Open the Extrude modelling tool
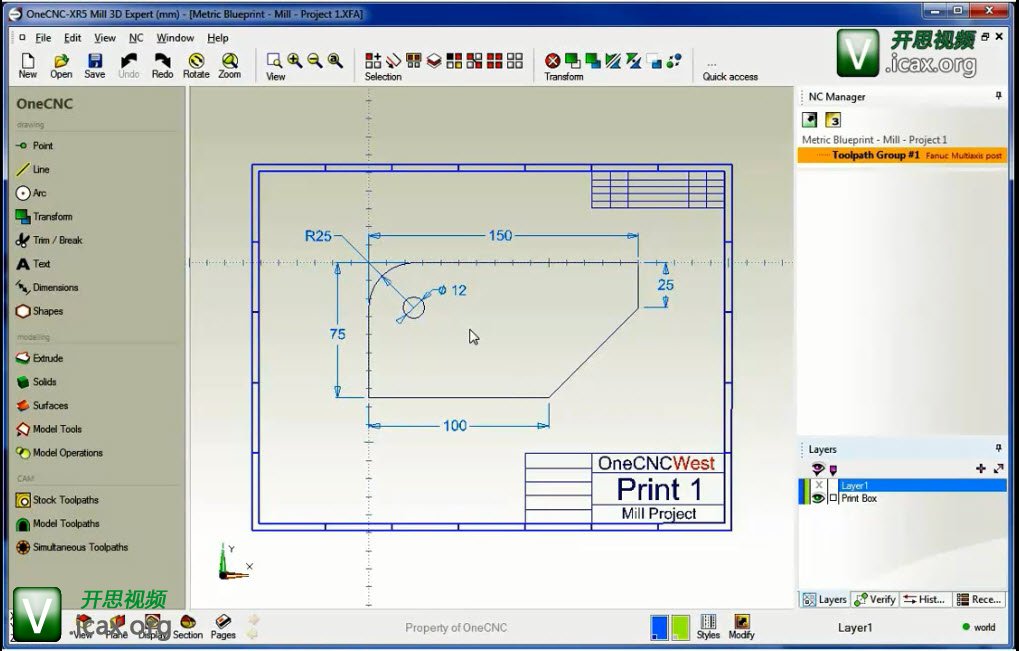The width and height of the screenshot is (1019, 651). pyautogui.click(x=39, y=358)
